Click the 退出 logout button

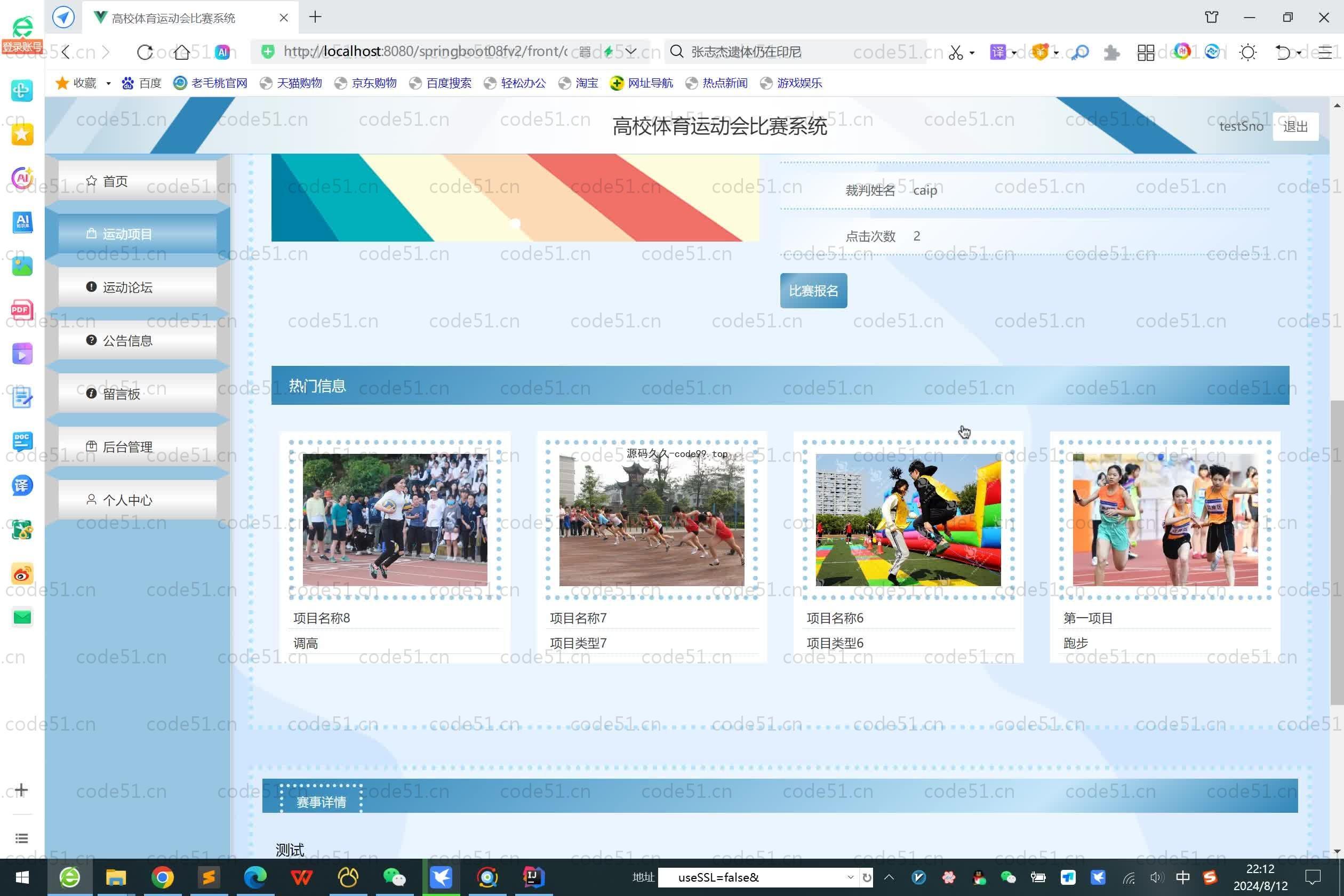(x=1295, y=126)
